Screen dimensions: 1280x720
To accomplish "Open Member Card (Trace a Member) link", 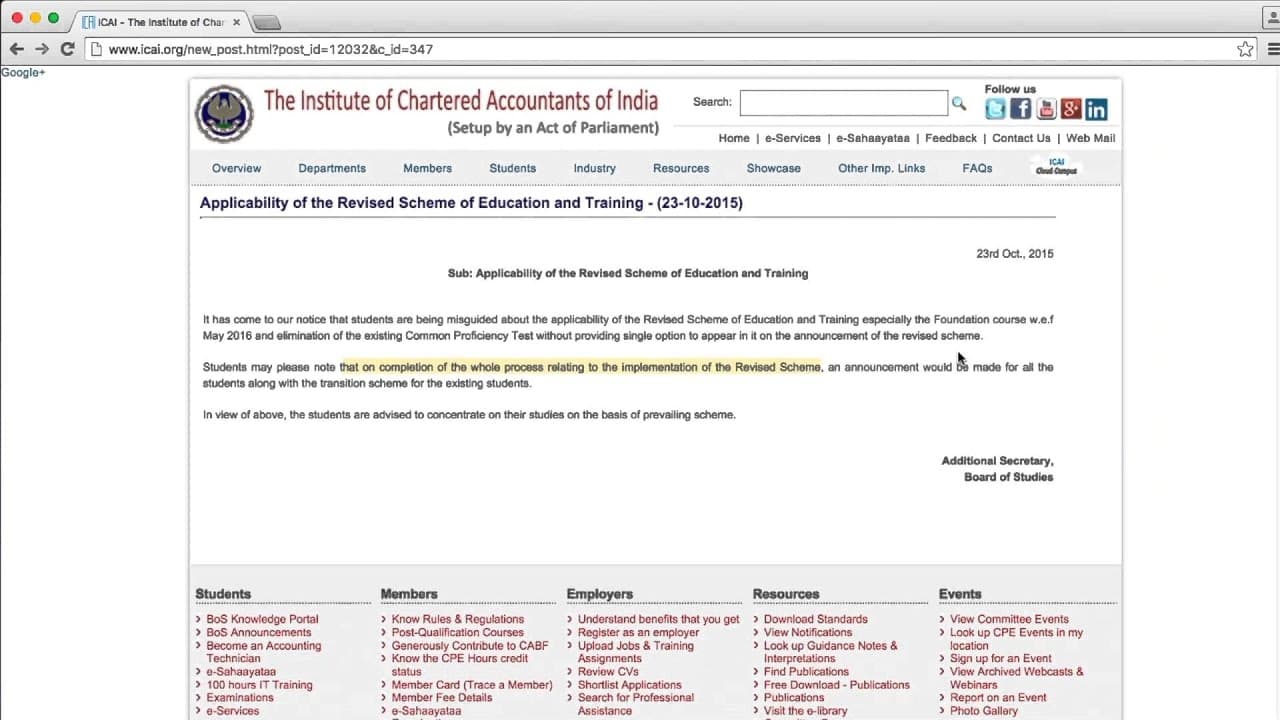I will pos(472,685).
